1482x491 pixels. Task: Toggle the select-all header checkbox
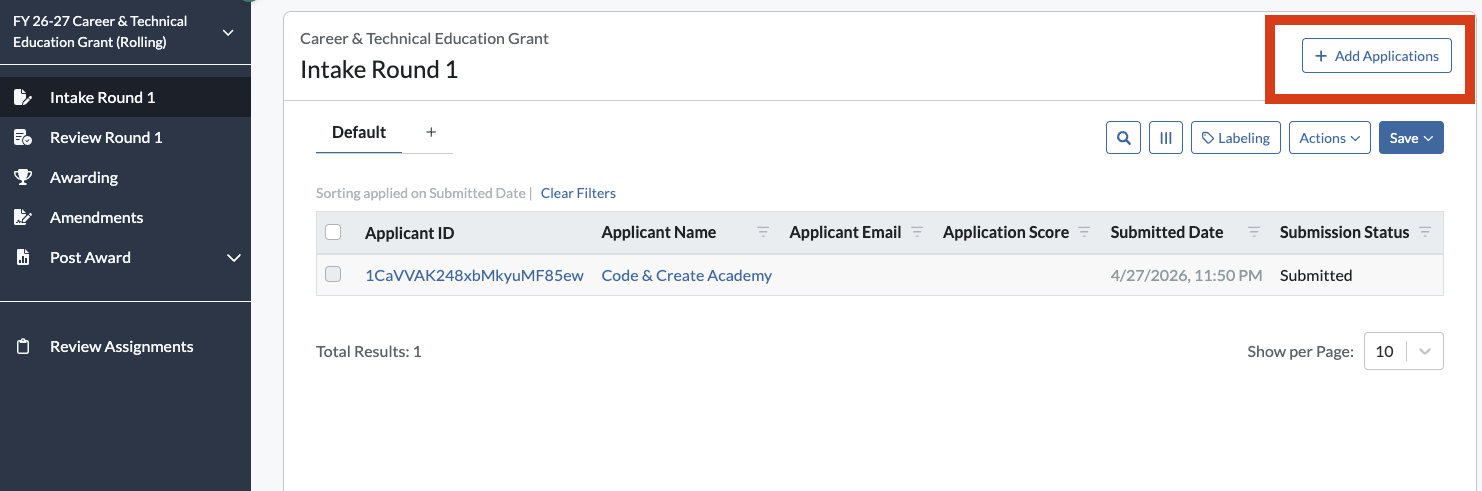point(334,232)
